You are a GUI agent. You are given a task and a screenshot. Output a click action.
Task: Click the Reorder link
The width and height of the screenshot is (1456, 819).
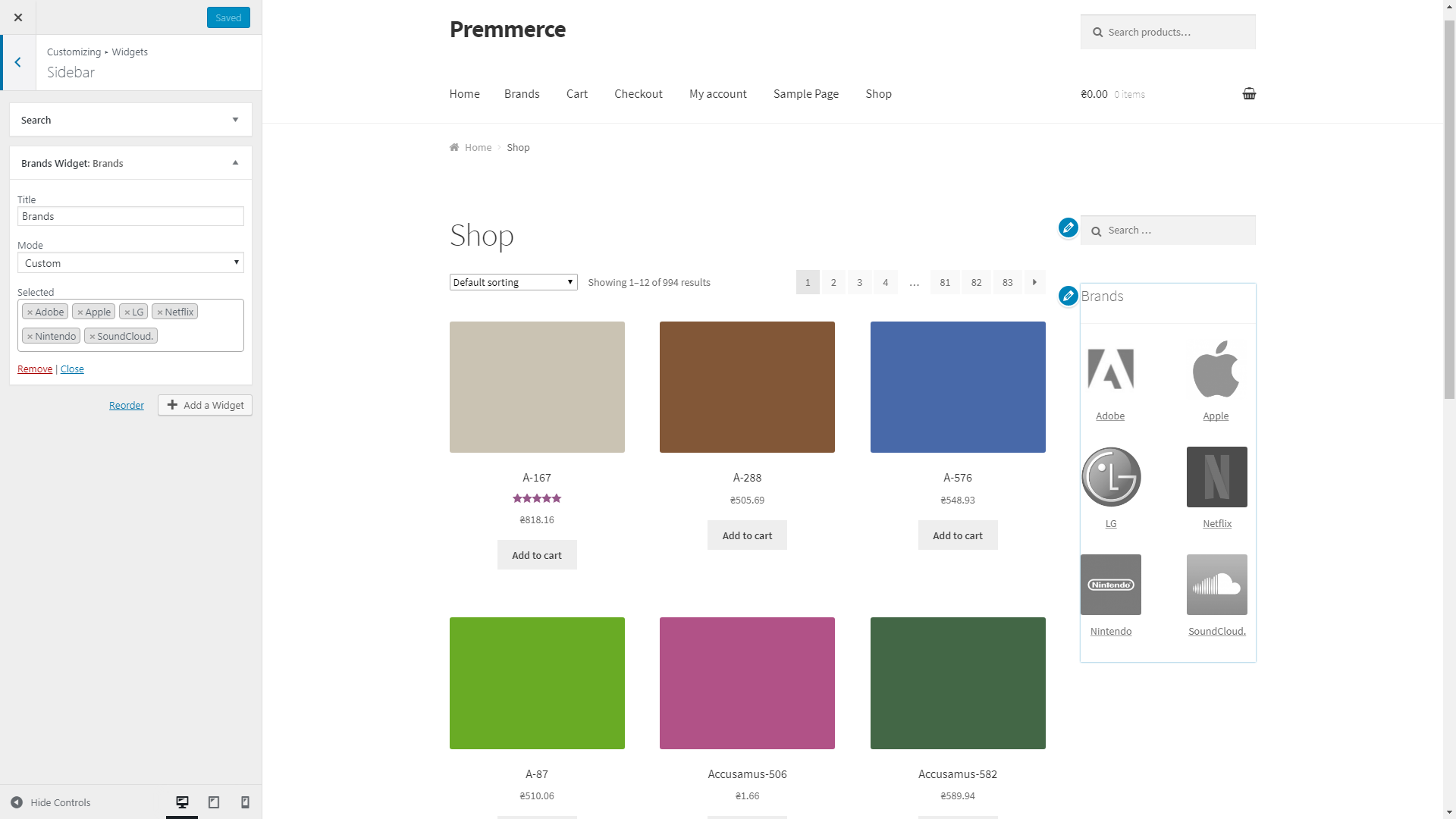click(x=126, y=405)
